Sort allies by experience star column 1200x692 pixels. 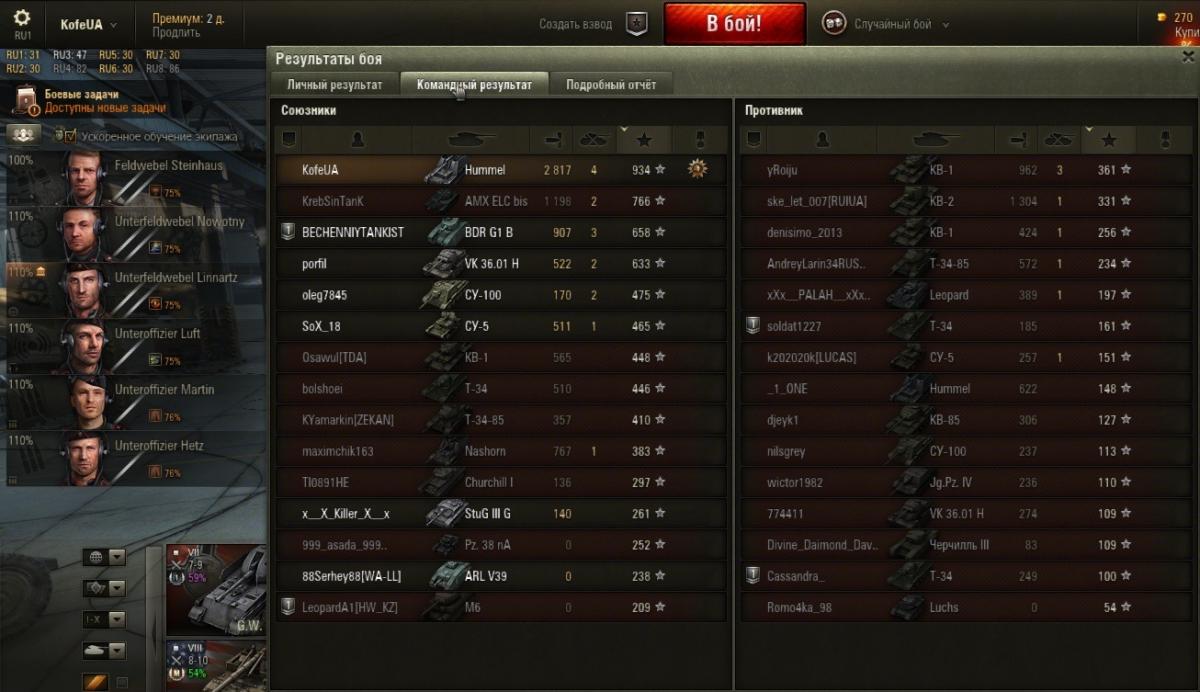pyautogui.click(x=644, y=139)
